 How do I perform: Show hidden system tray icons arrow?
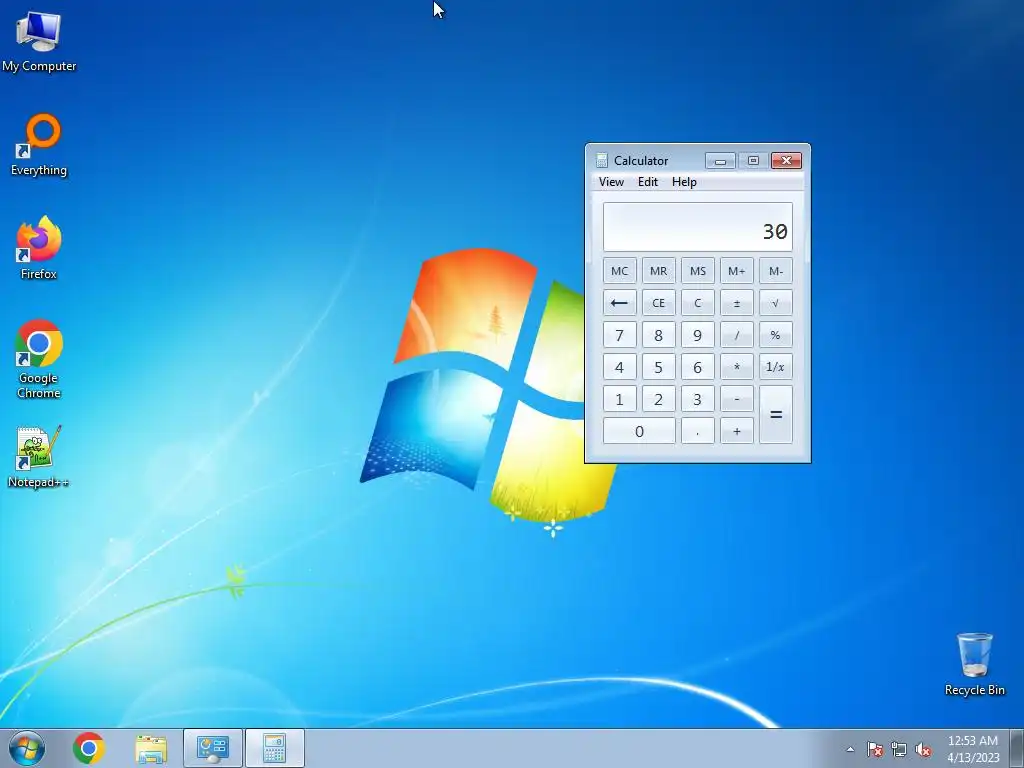[850, 749]
